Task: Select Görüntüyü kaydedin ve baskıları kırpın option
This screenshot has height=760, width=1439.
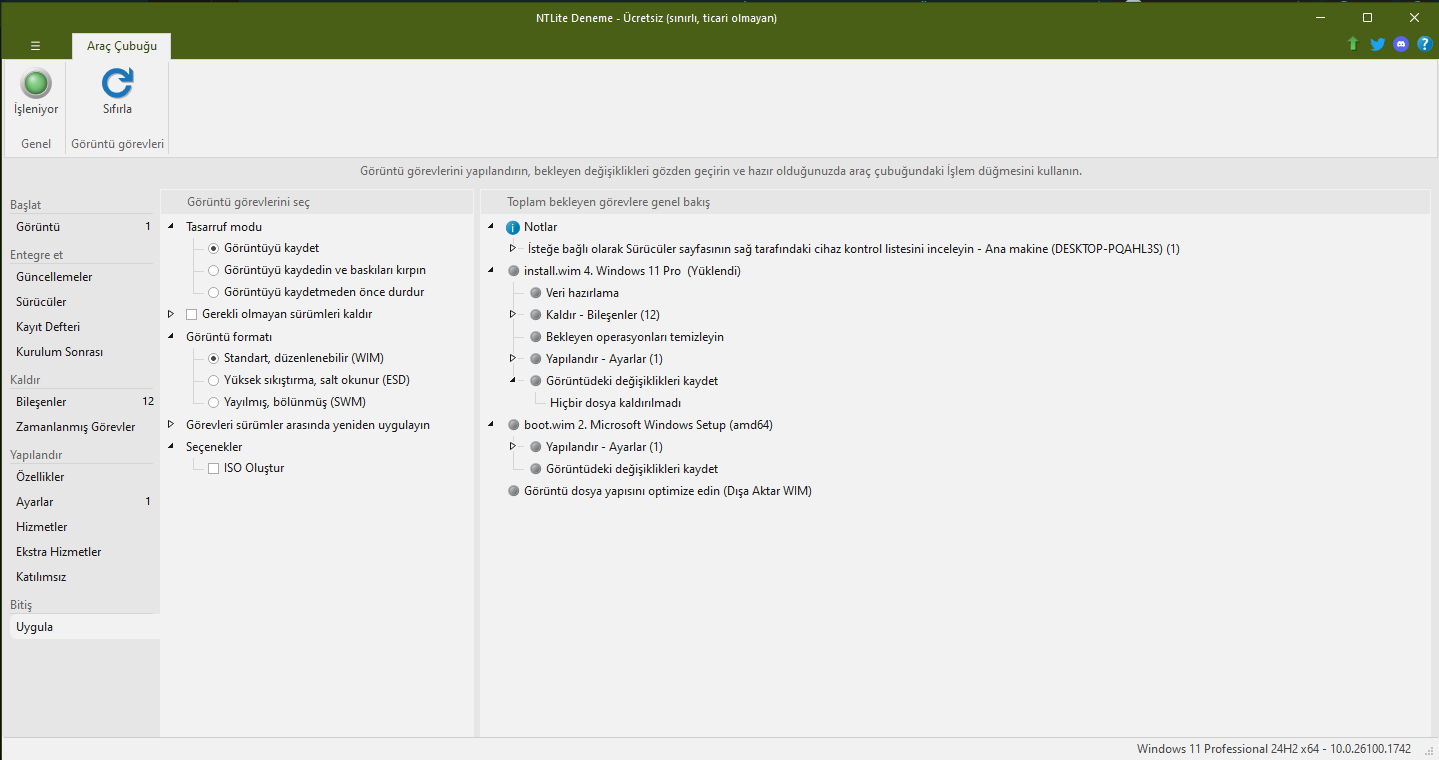Action: pyautogui.click(x=214, y=270)
